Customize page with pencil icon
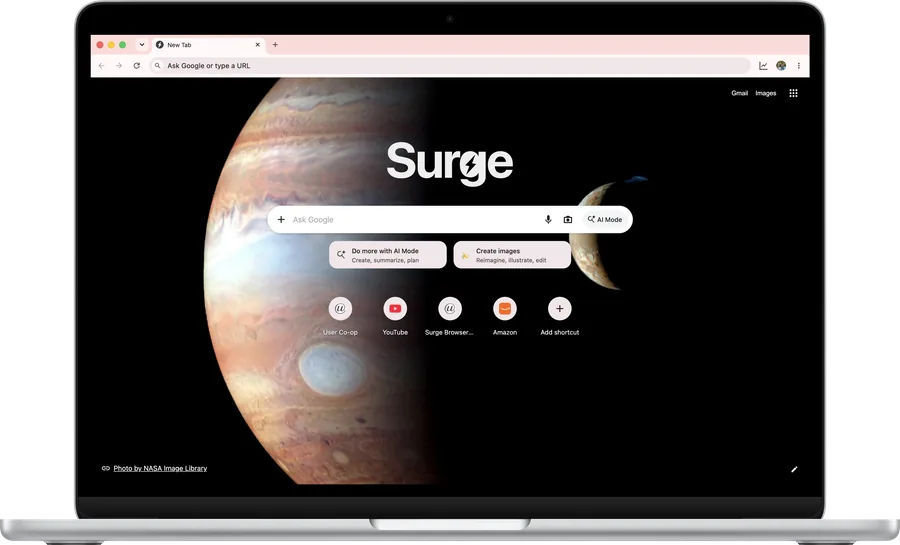This screenshot has width=900, height=545. [x=794, y=469]
